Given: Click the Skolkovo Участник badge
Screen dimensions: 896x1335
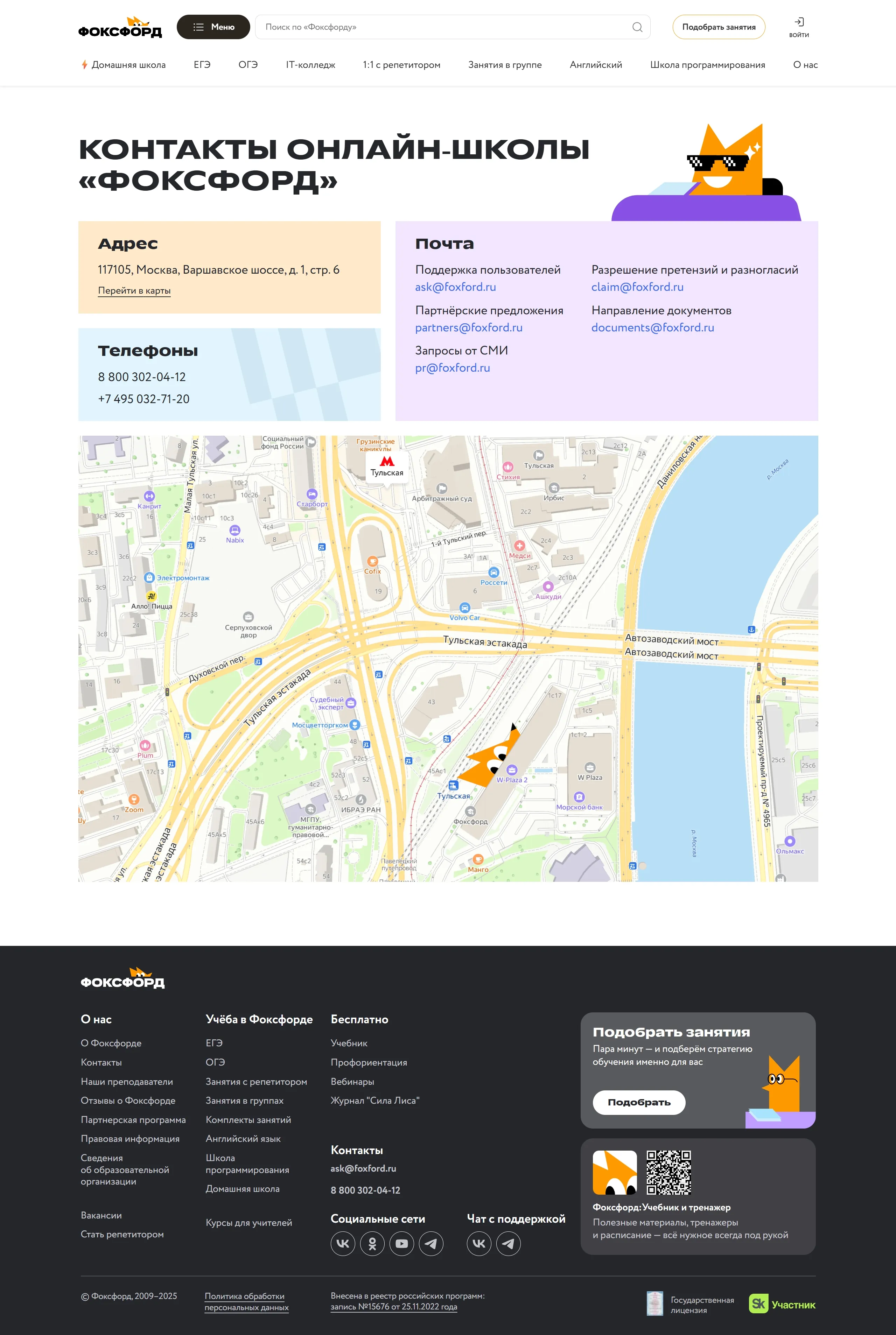Looking at the screenshot, I should tap(782, 1304).
